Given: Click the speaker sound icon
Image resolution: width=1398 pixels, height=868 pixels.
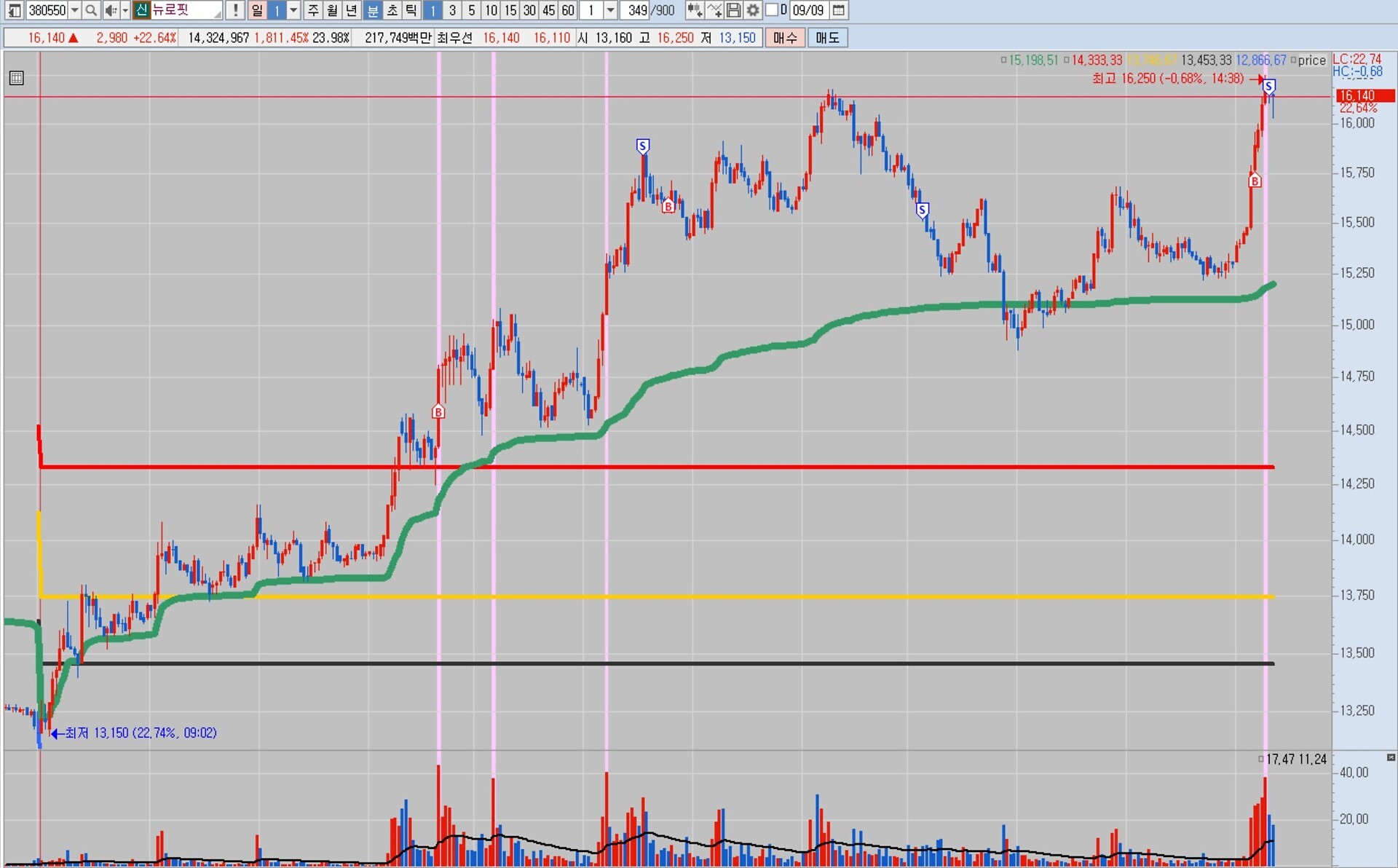Looking at the screenshot, I should tap(110, 10).
